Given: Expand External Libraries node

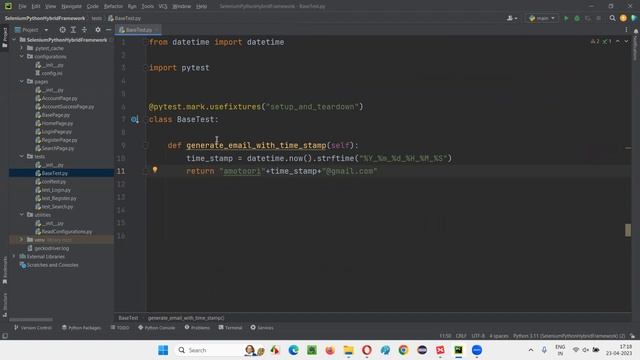Looking at the screenshot, I should 14,256.
